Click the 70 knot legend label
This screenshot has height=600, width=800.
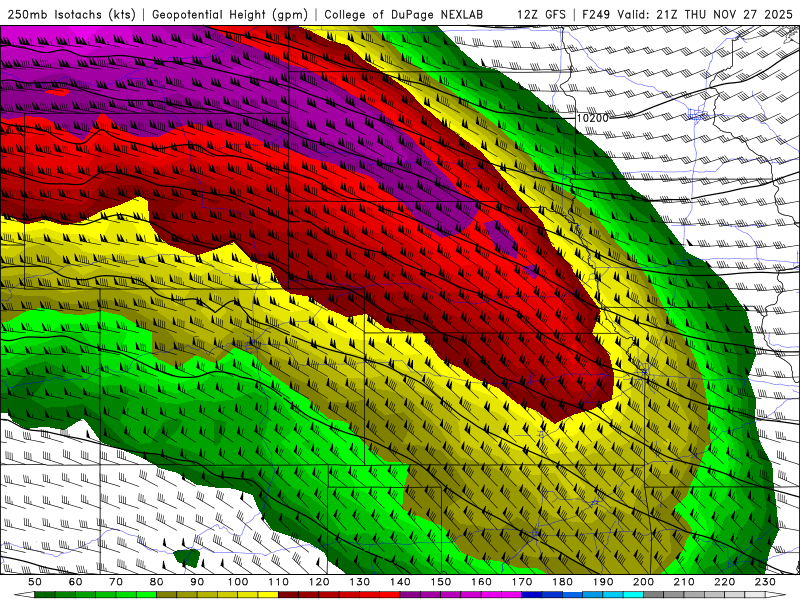[x=116, y=582]
